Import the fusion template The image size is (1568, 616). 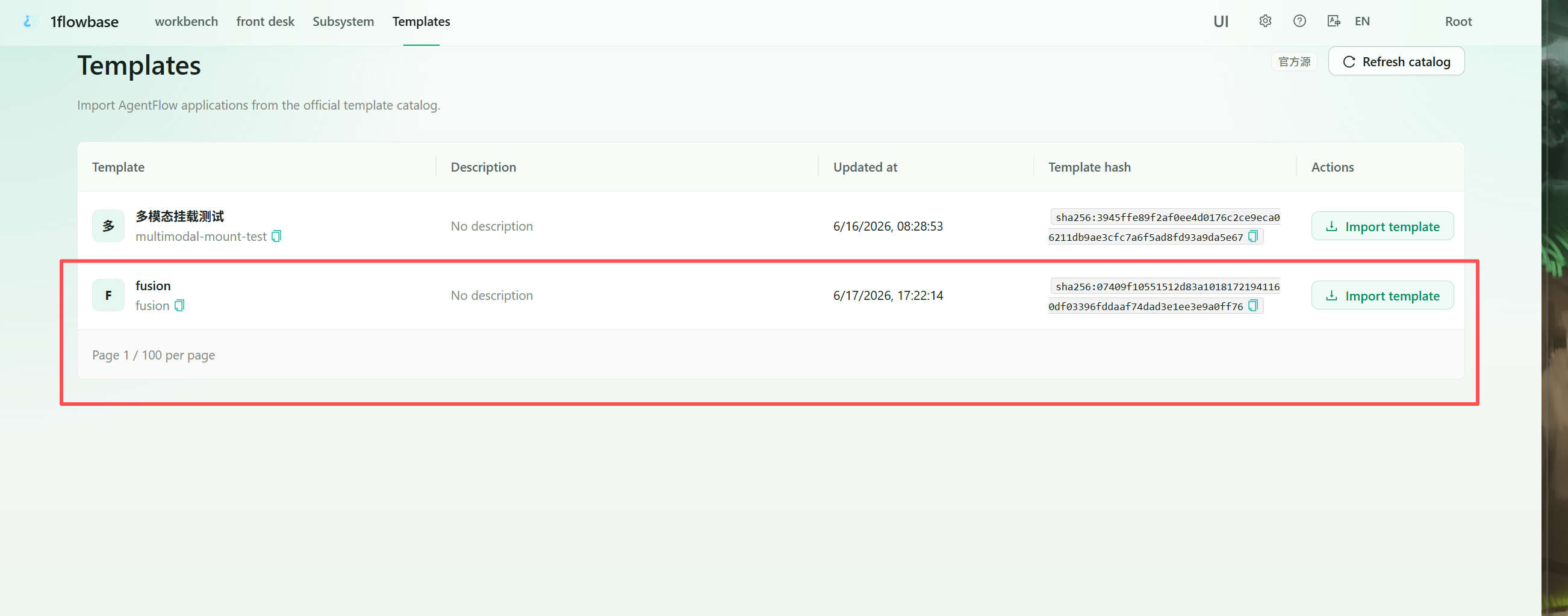click(x=1383, y=296)
